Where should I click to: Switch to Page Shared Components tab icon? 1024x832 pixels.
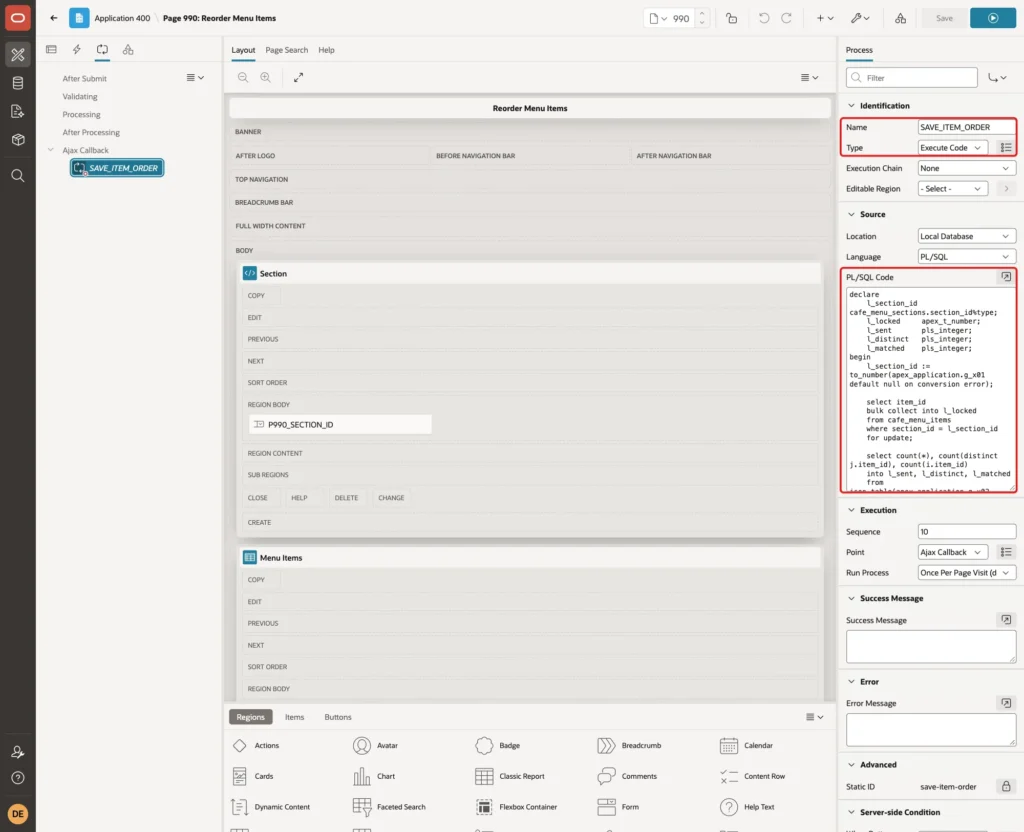(128, 50)
